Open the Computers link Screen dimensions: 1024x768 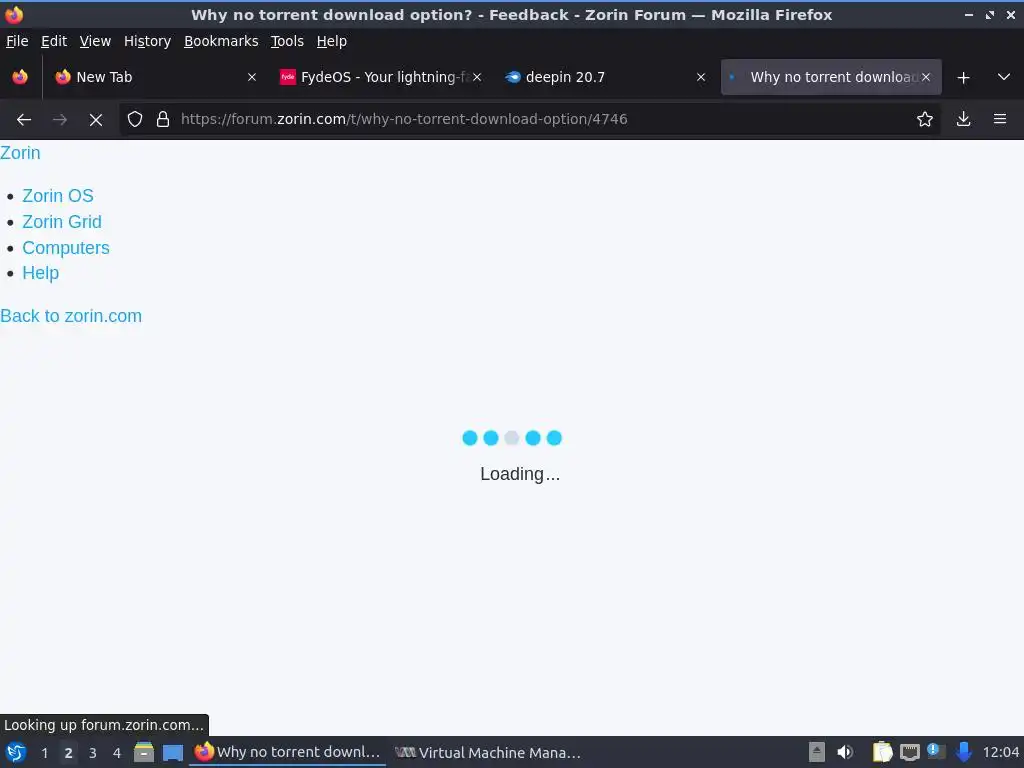66,248
